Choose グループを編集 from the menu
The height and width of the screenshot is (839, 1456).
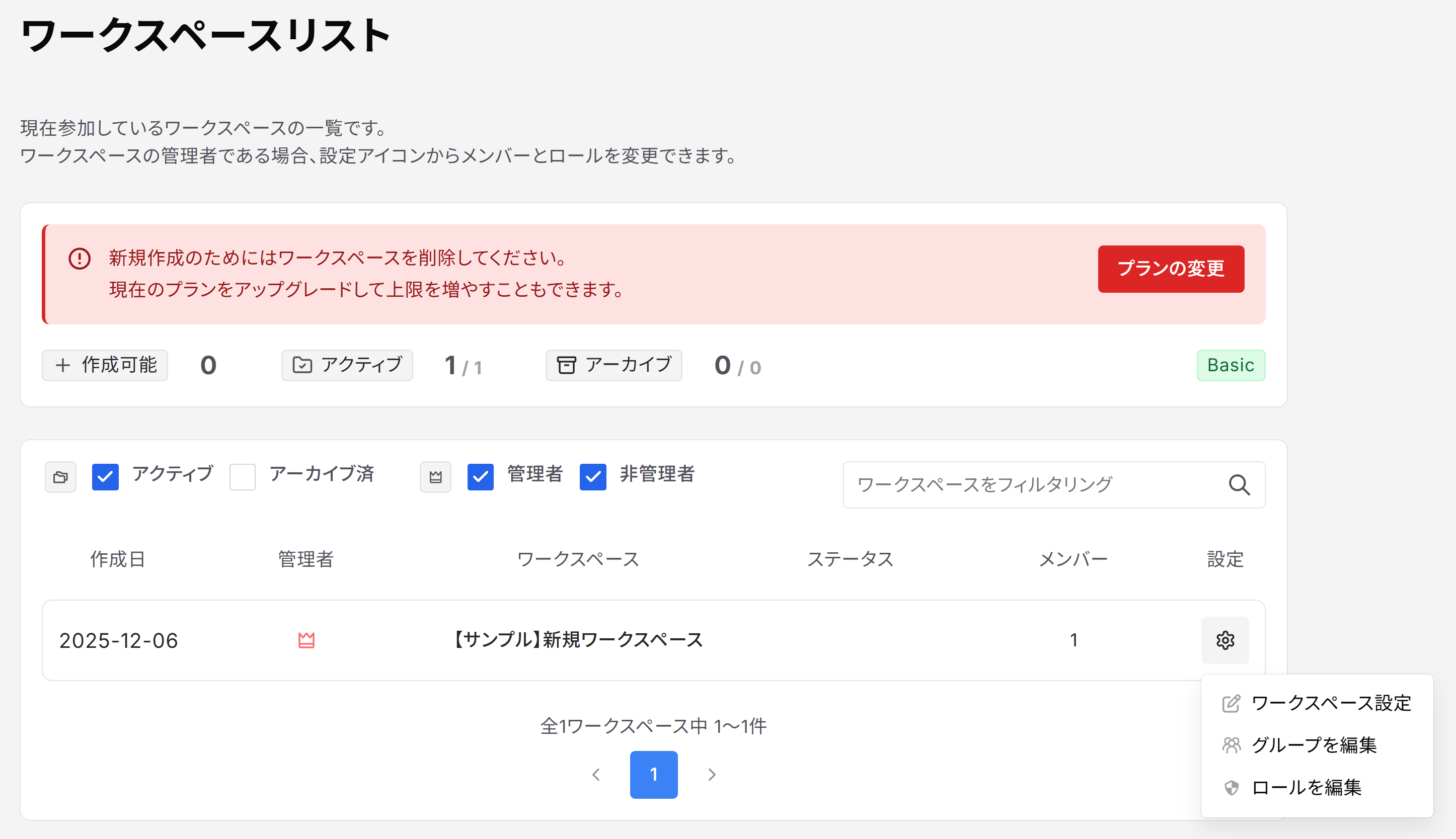coord(1314,745)
